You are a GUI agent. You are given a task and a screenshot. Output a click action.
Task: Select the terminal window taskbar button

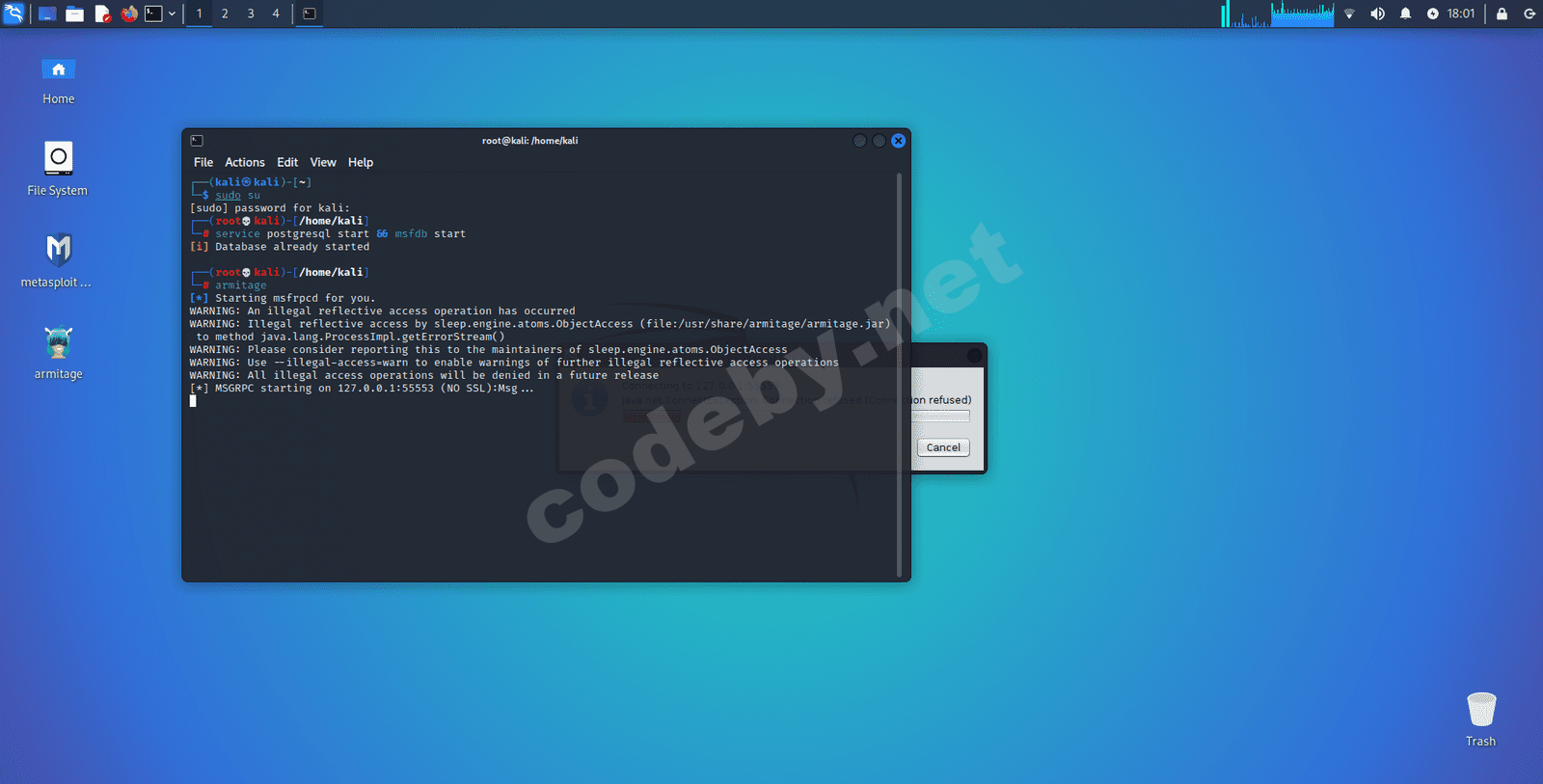coord(310,14)
